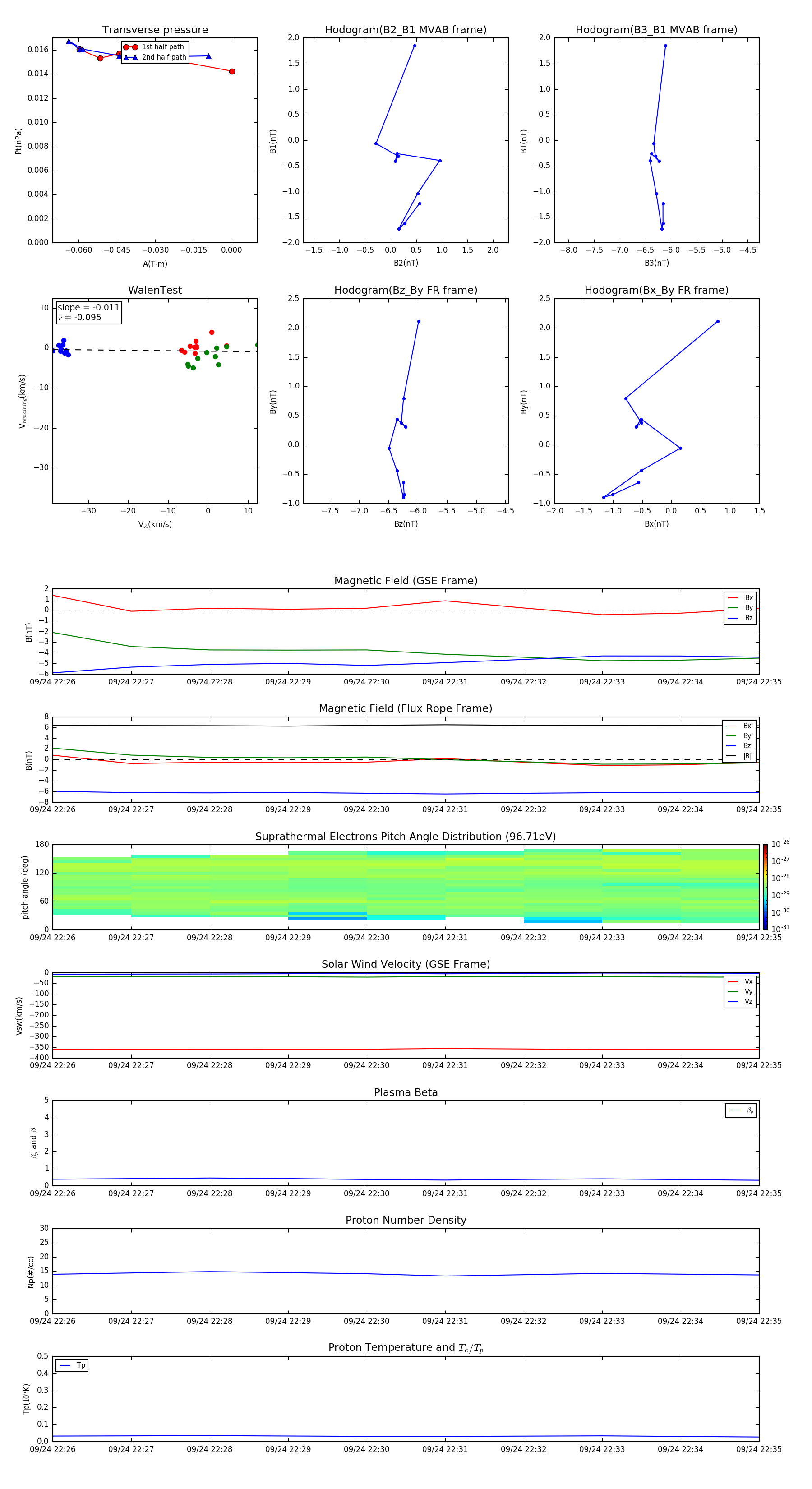Click the "By" entry in GSE field legend
812x1489 pixels.
(740, 608)
